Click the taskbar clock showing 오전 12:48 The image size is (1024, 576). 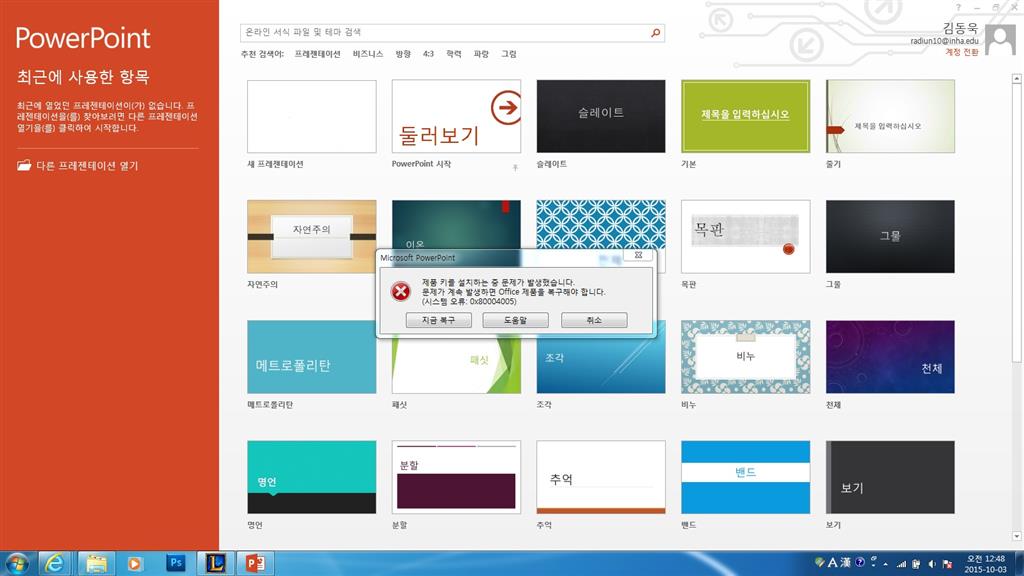pos(985,564)
